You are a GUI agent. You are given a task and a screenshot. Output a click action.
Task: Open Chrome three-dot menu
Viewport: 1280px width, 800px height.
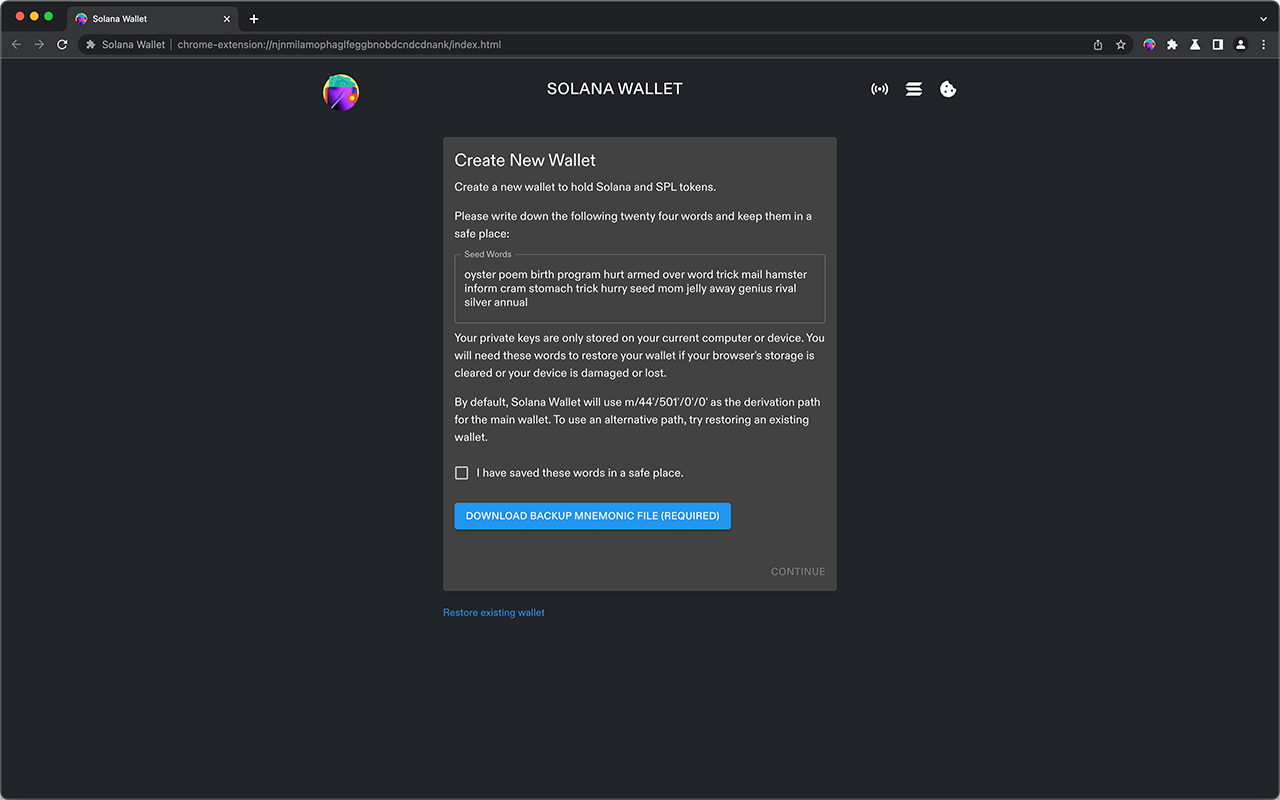click(1263, 45)
